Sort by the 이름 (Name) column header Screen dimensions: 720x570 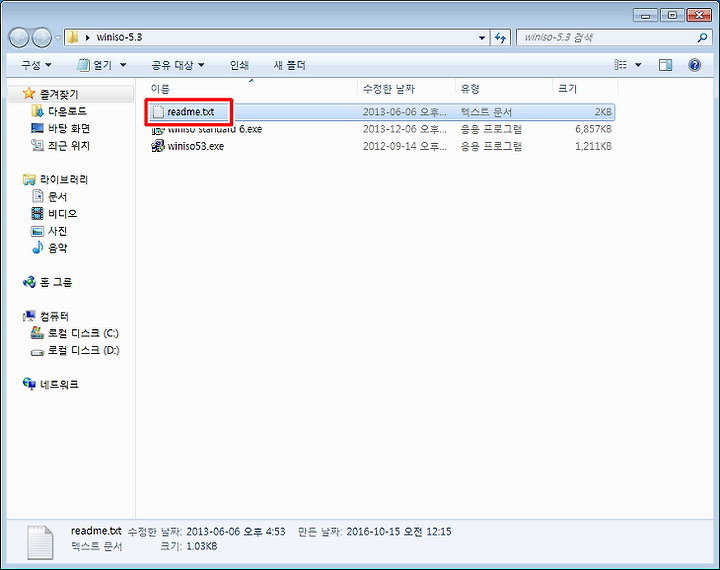[x=160, y=89]
